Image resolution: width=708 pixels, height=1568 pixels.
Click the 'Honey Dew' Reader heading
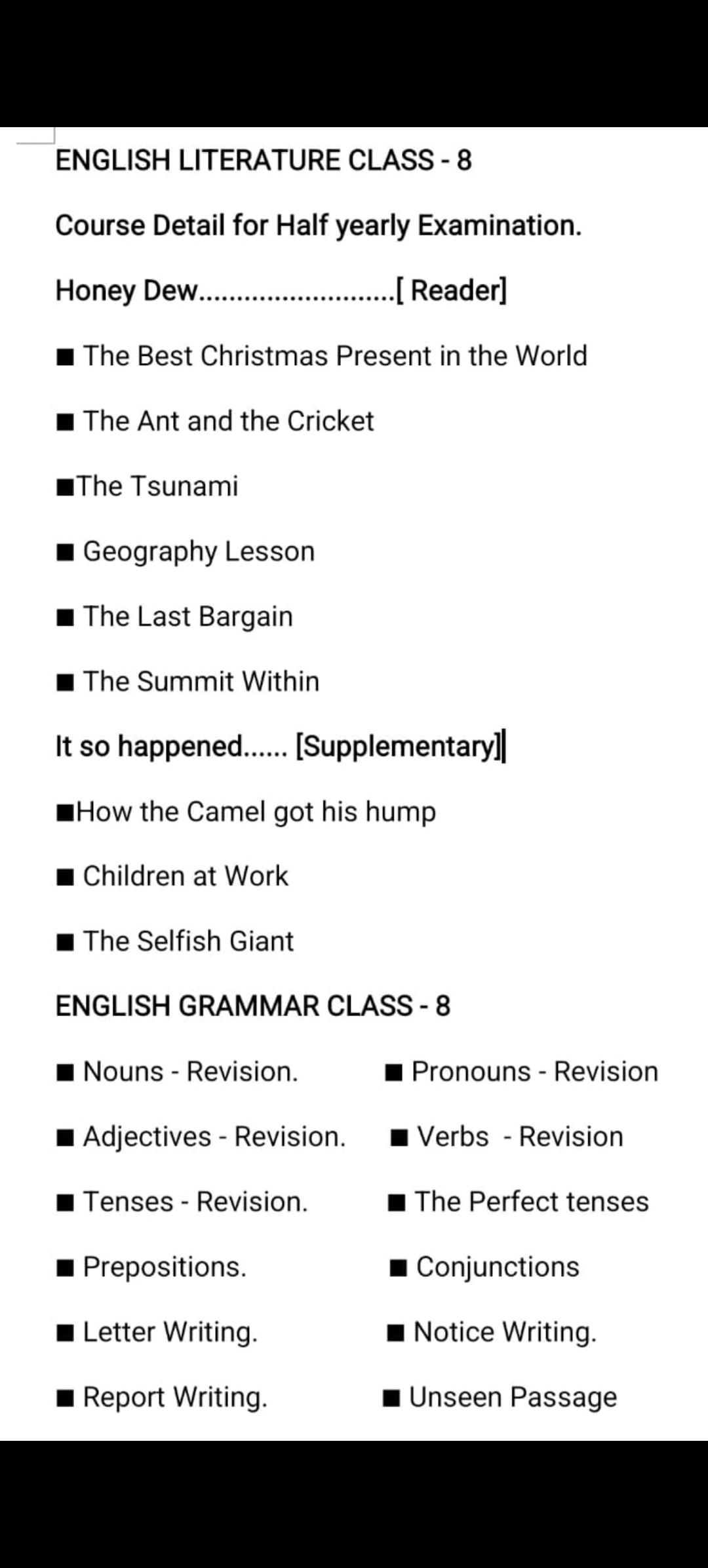[x=281, y=290]
